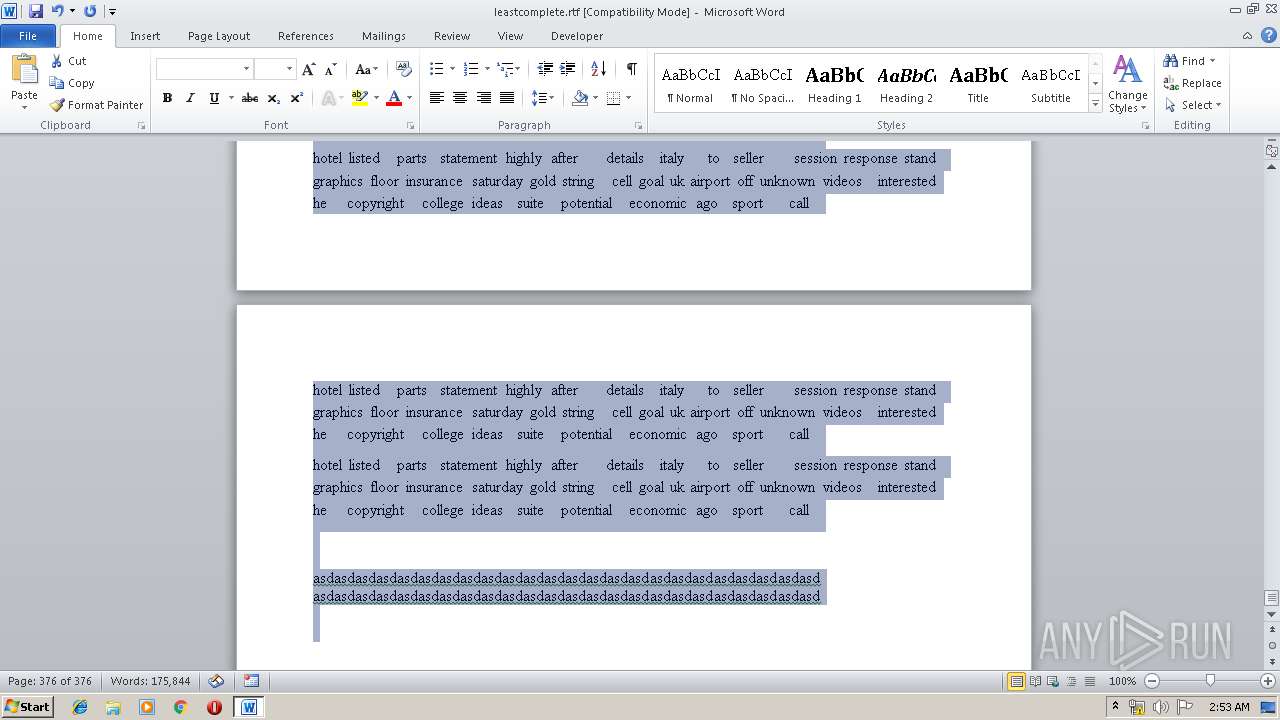This screenshot has height=720, width=1280.
Task: Align text to the right
Action: (484, 98)
